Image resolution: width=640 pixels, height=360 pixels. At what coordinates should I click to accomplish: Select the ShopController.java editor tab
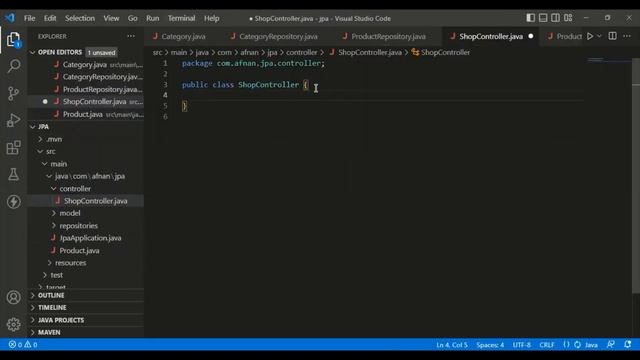[491, 36]
